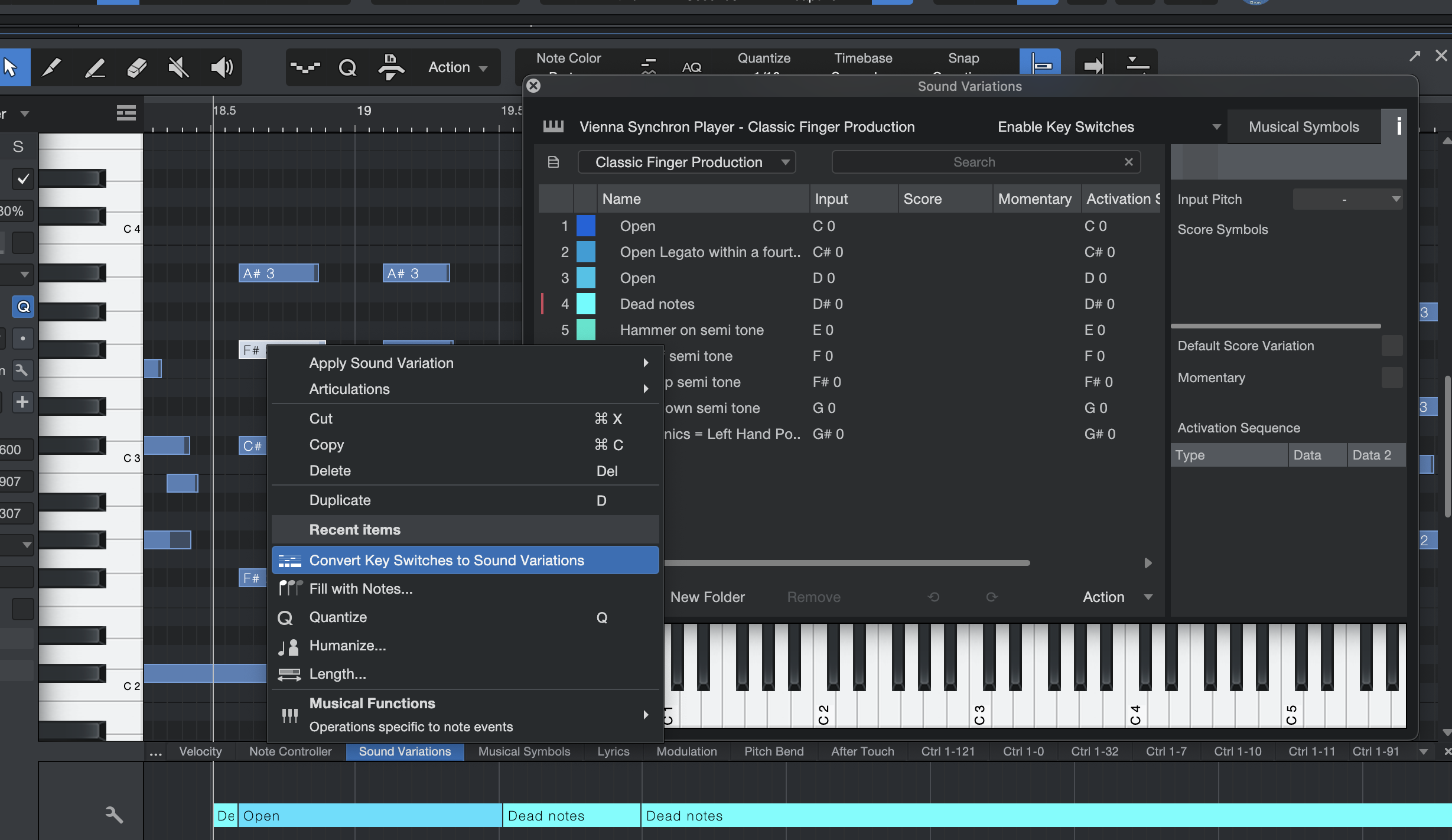Toggle the blue Q quantize button in sidebar

coord(23,307)
